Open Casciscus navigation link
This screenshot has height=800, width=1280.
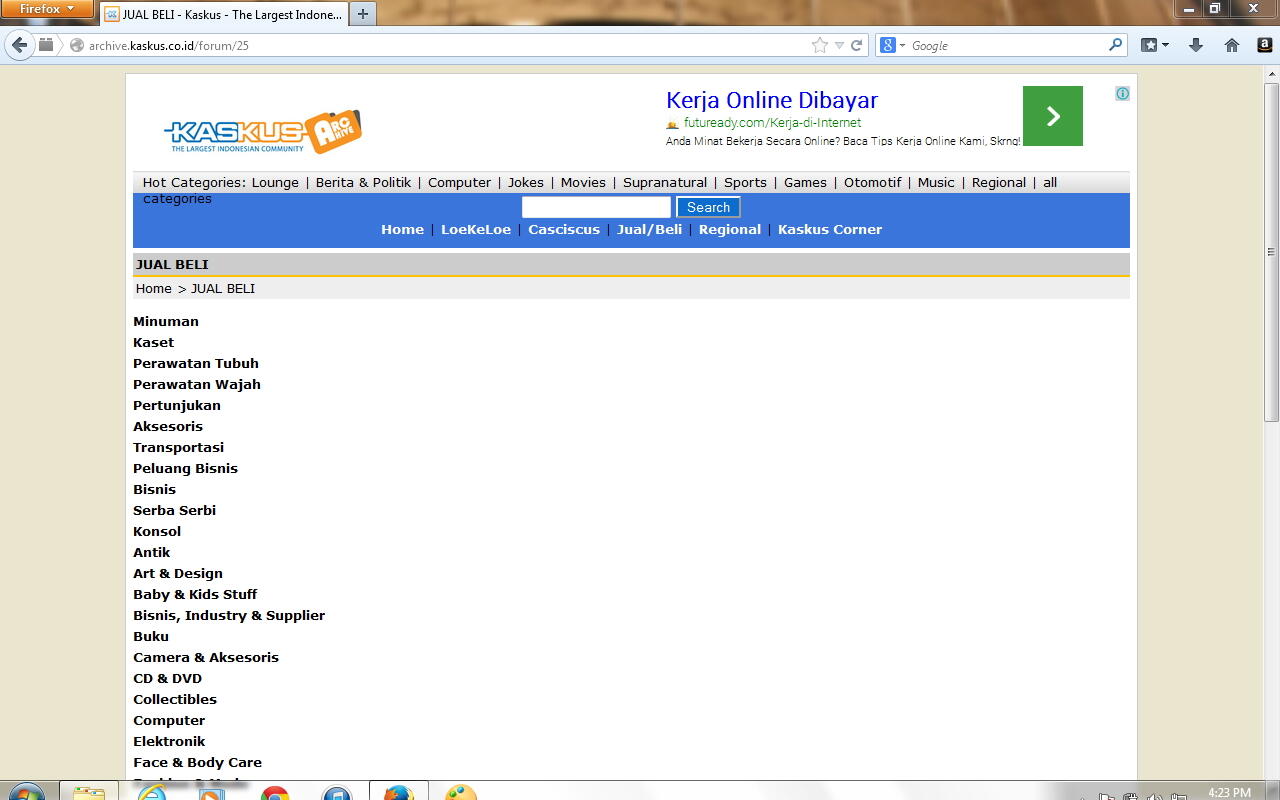pyautogui.click(x=564, y=229)
